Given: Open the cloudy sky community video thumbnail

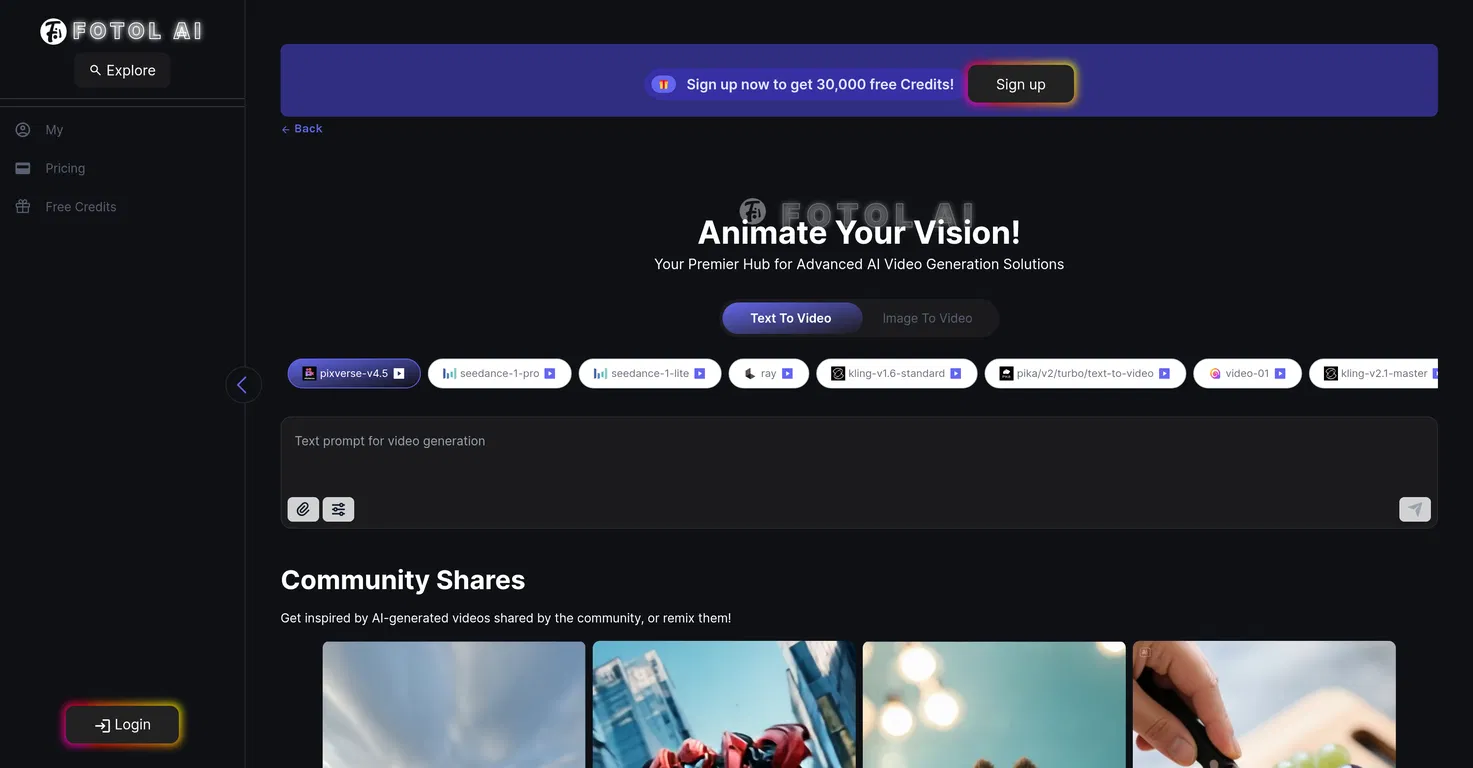Looking at the screenshot, I should pyautogui.click(x=454, y=705).
